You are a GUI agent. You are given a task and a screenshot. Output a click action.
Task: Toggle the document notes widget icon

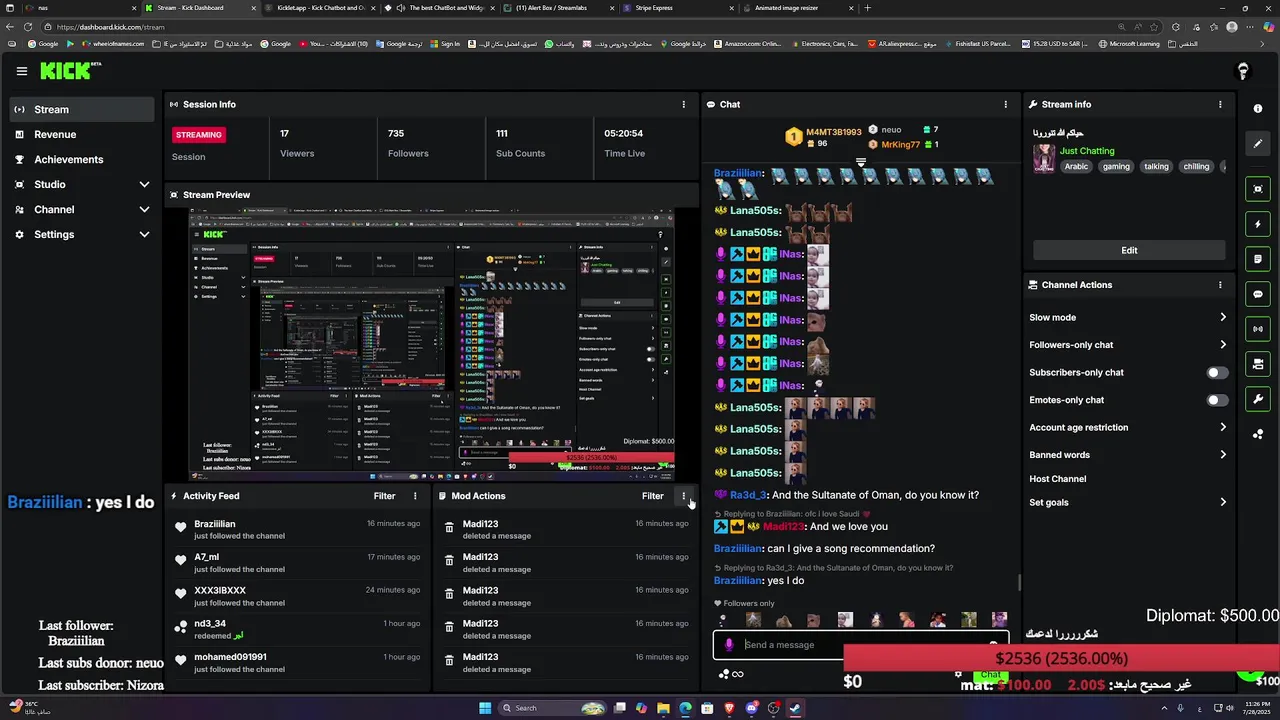pyautogui.click(x=1258, y=259)
